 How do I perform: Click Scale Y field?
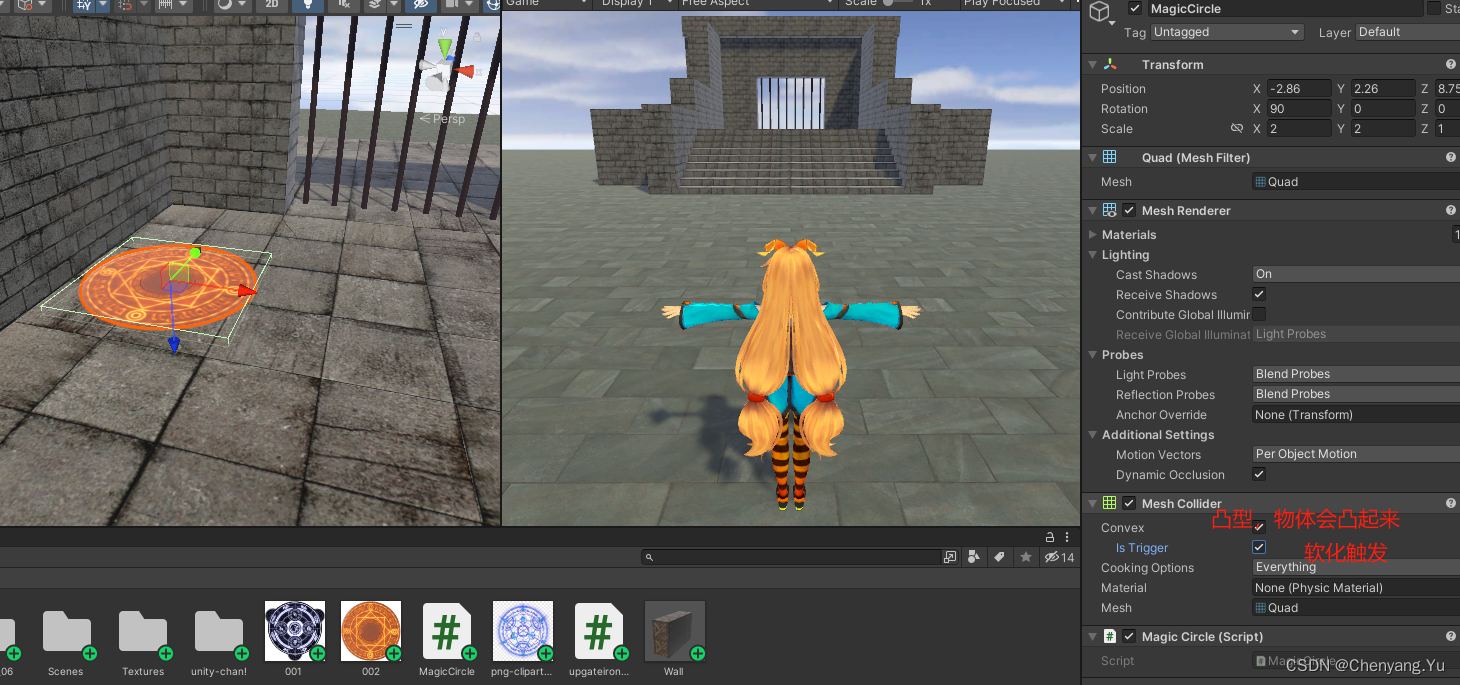tap(1383, 129)
